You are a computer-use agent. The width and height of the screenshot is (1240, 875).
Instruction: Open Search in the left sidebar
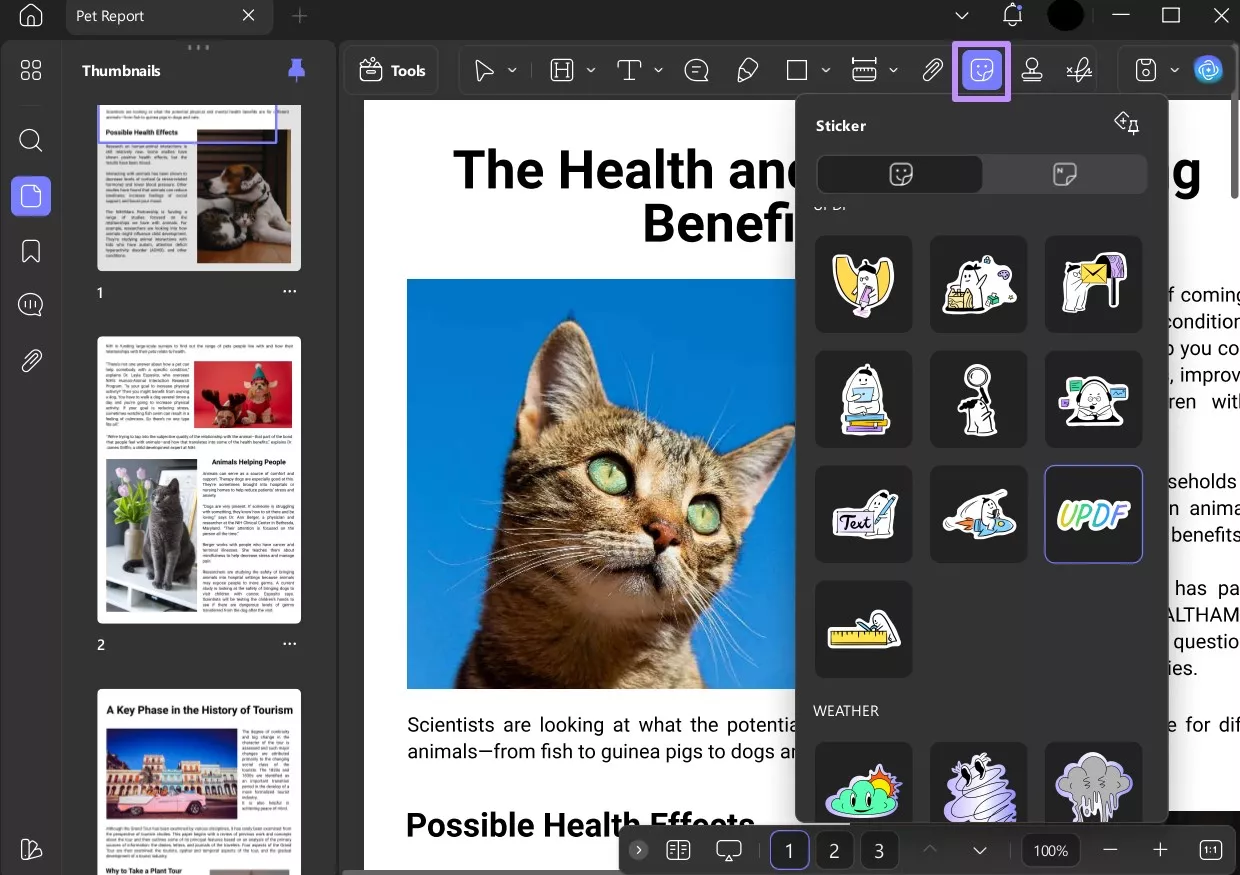[30, 140]
